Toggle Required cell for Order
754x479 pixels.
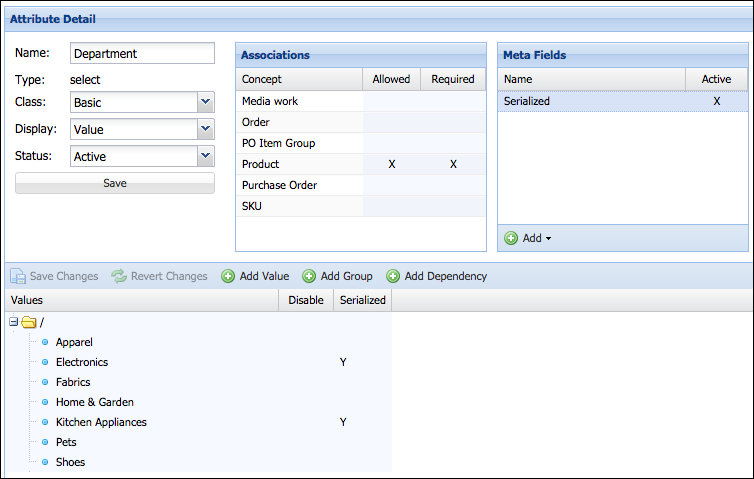click(453, 122)
